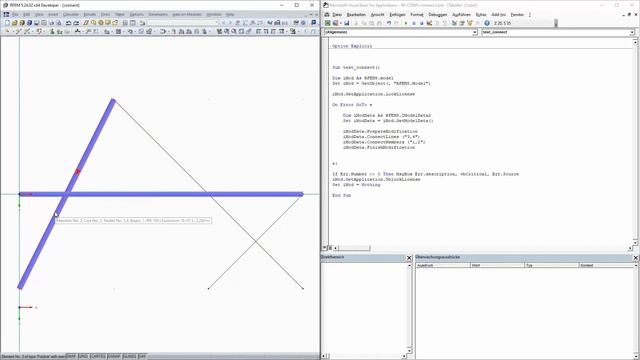Open Ausführen menu in VBA editor
This screenshot has width=640, height=360.
coord(461,15)
